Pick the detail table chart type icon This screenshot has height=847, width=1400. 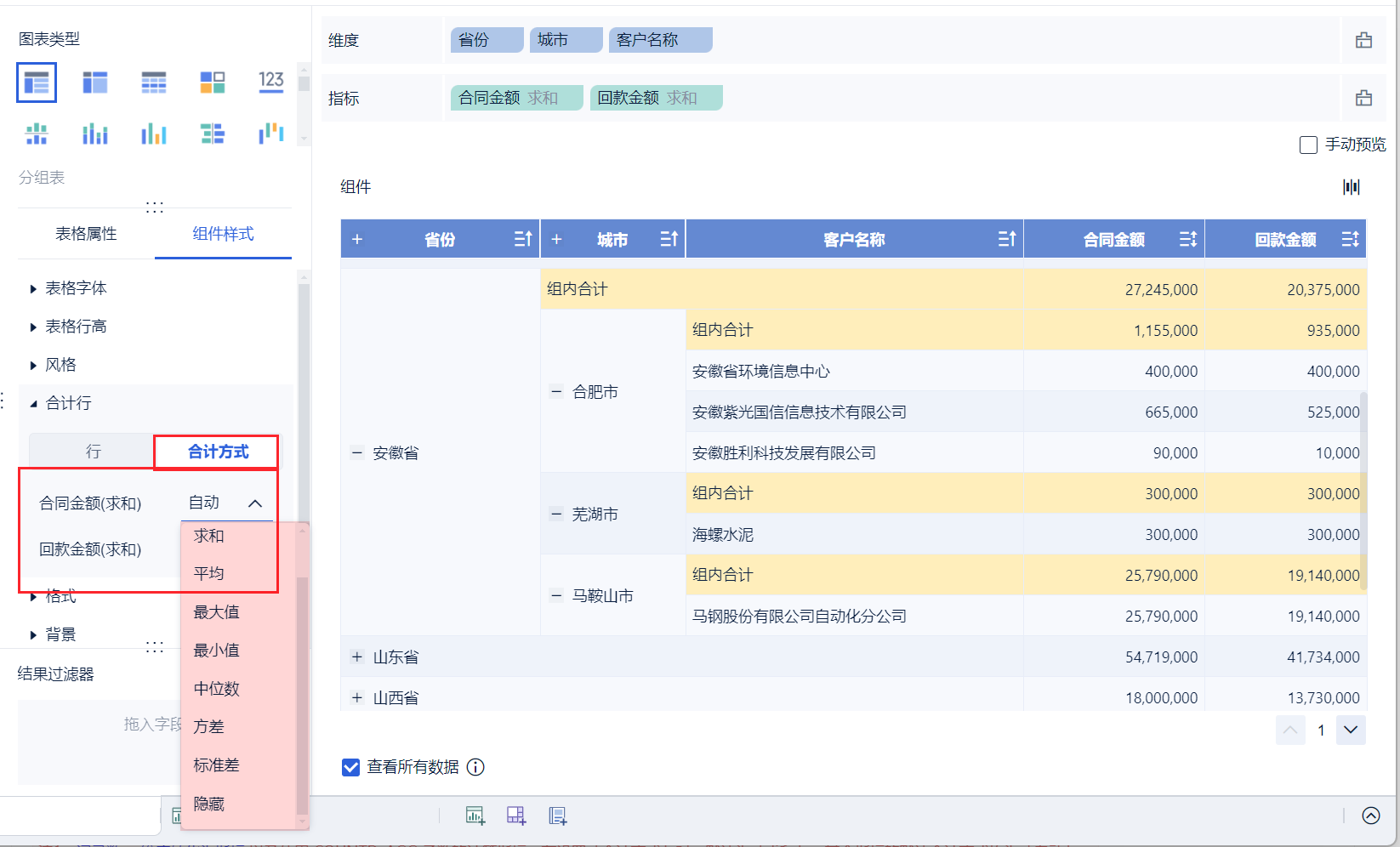click(154, 82)
